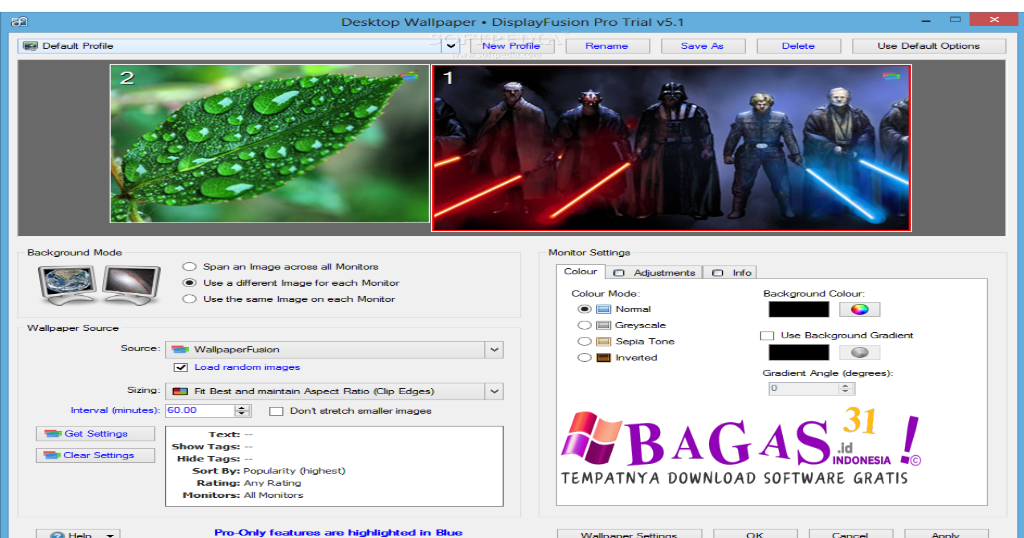Click the Gradient Angle spinner arrows
The width and height of the screenshot is (1024, 538).
846,388
